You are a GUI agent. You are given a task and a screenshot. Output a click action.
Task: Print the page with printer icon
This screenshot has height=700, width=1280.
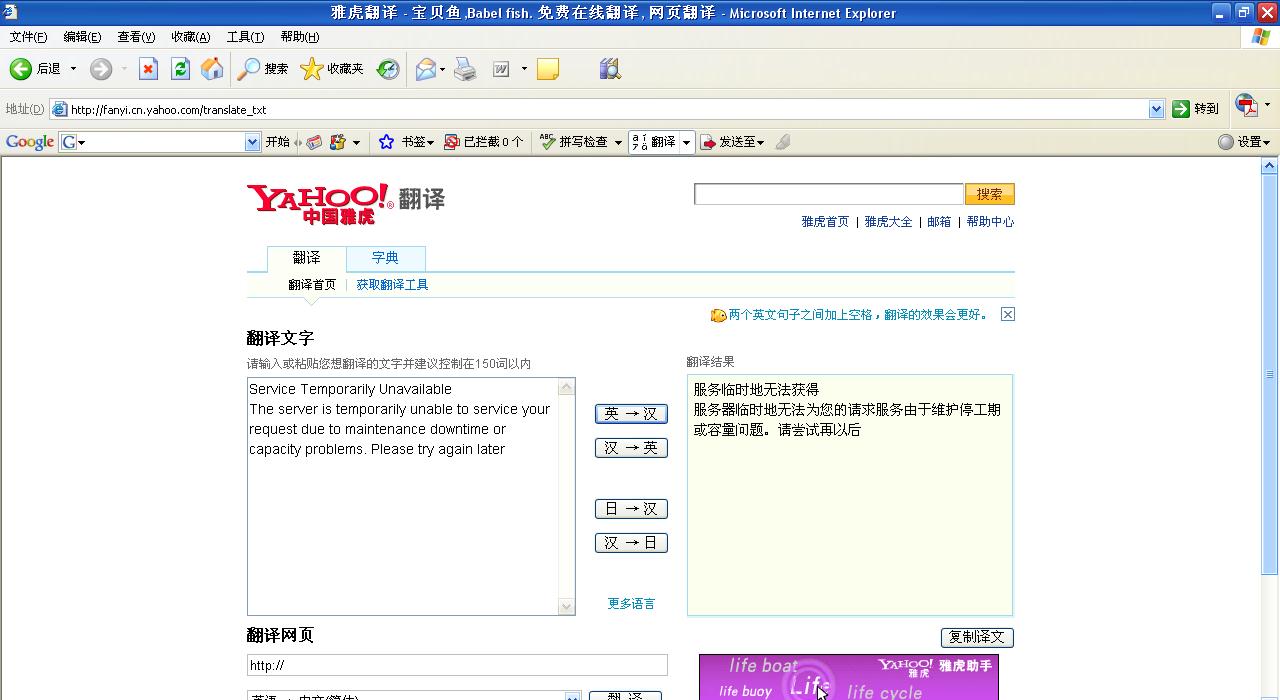point(465,68)
